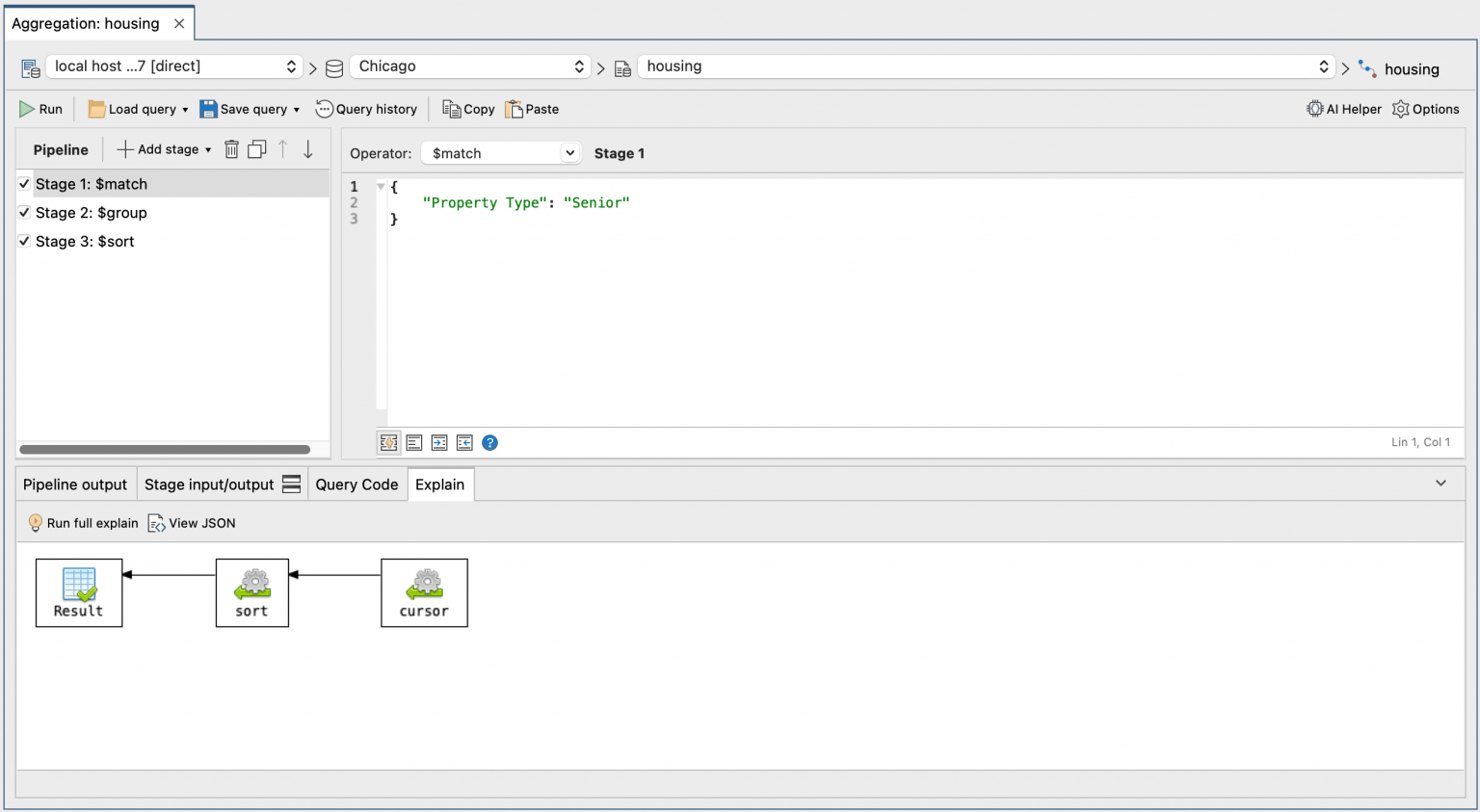
Task: Delete the selected stage with trash icon
Action: (x=231, y=149)
